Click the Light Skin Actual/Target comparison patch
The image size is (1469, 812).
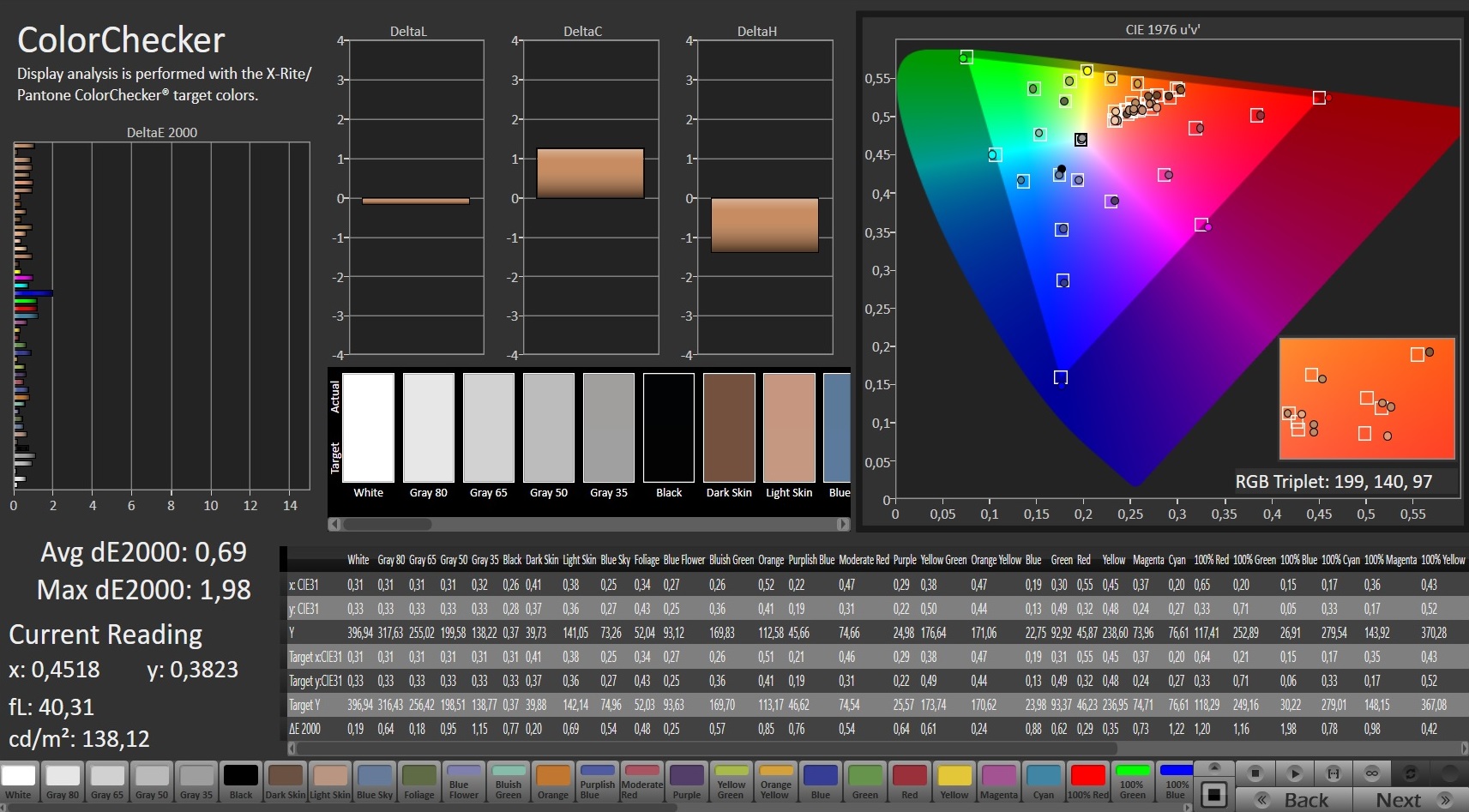tap(789, 427)
